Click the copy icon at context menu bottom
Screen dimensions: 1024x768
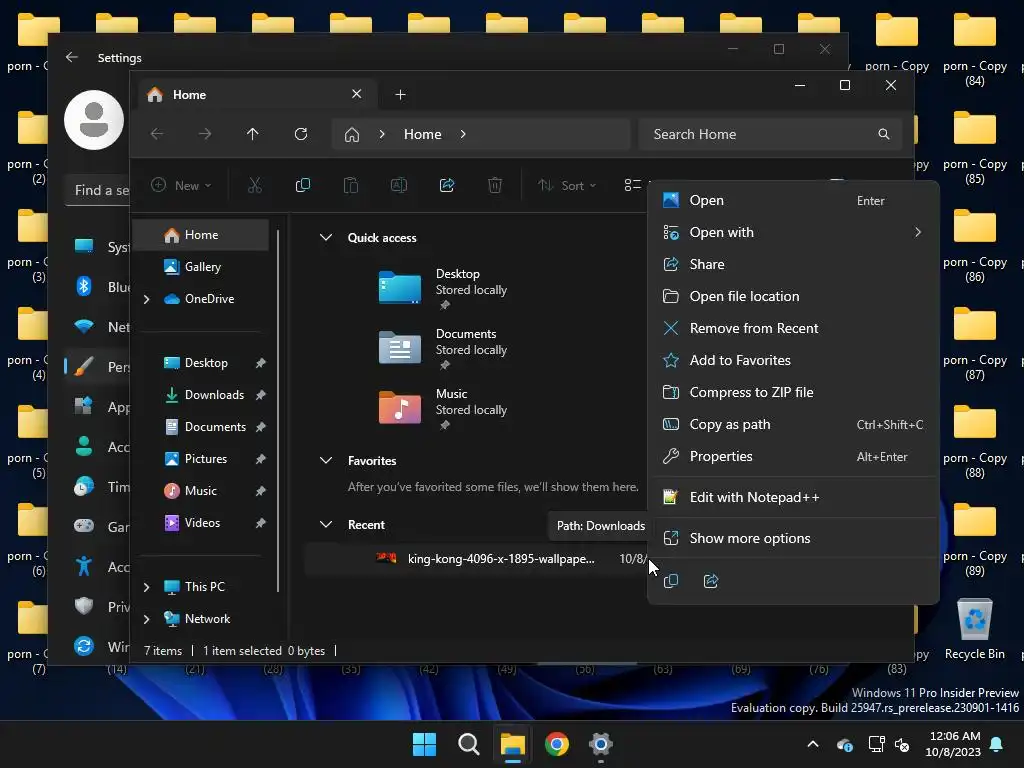tap(671, 581)
